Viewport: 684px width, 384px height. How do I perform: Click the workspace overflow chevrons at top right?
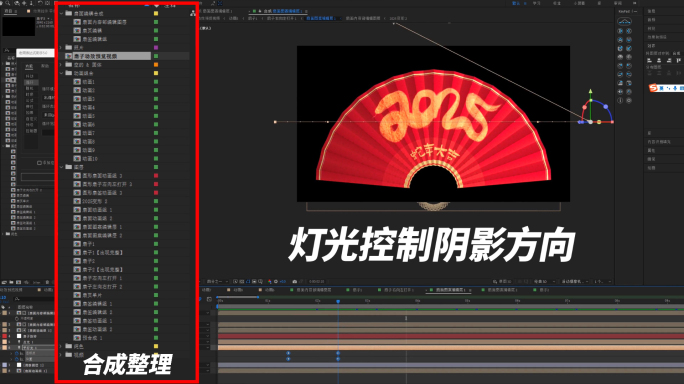click(634, 3)
